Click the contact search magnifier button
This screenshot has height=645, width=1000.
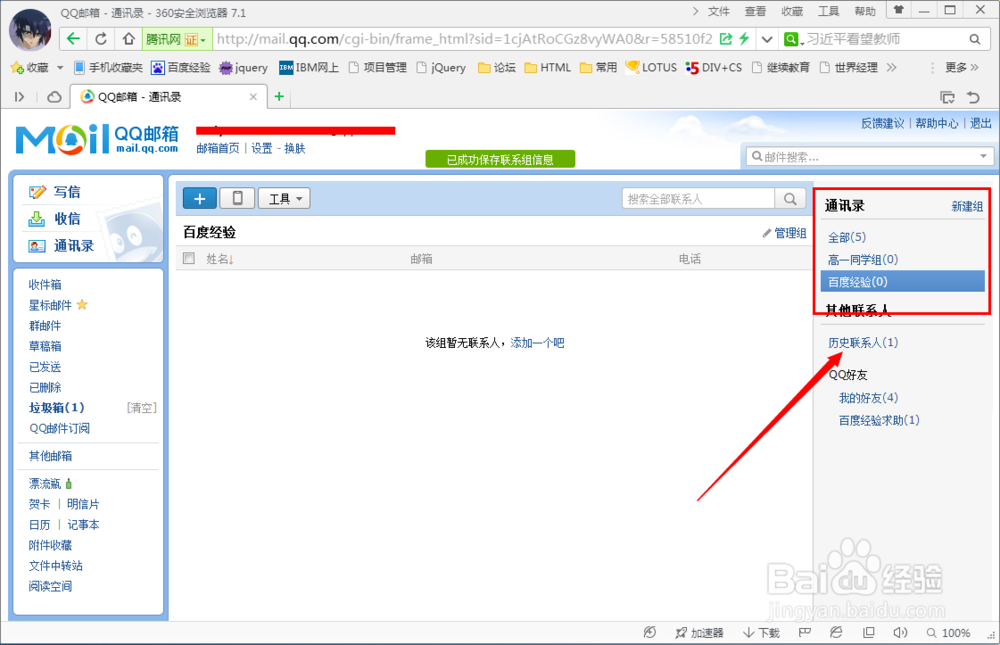click(x=790, y=199)
